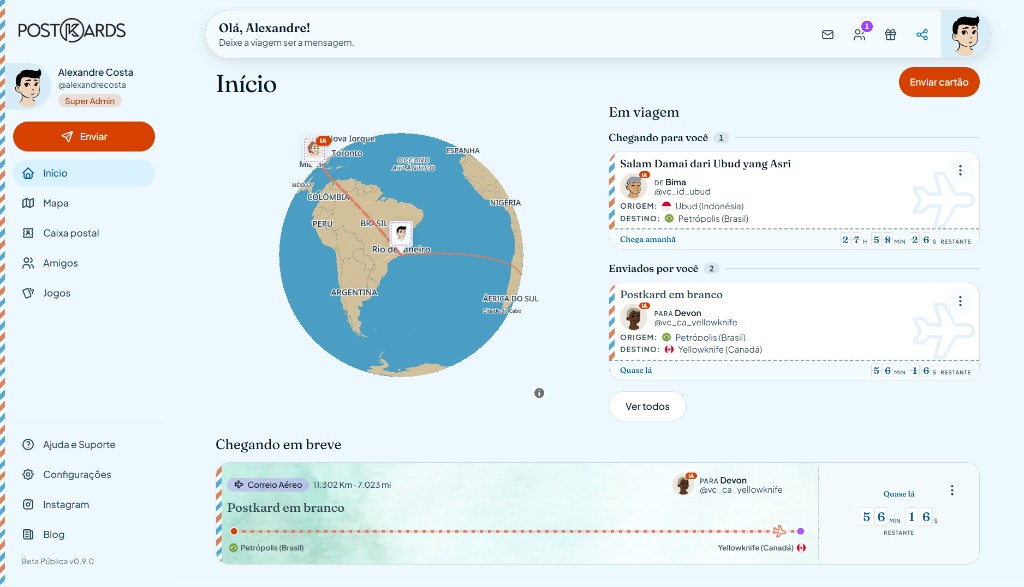Click Postkard em branco title under Enviados por você
This screenshot has width=1024, height=587.
pos(671,294)
